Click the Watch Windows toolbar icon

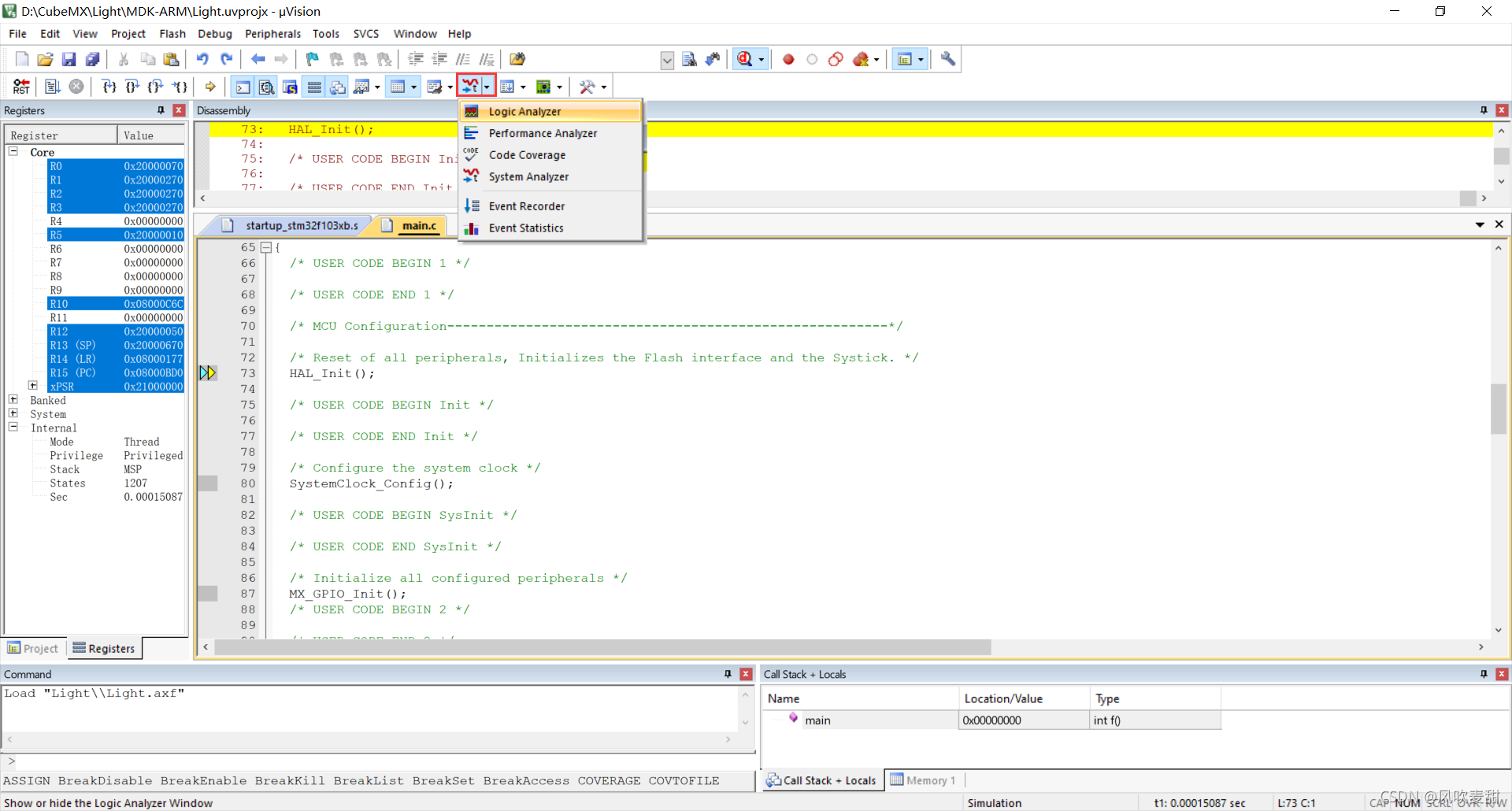[361, 87]
